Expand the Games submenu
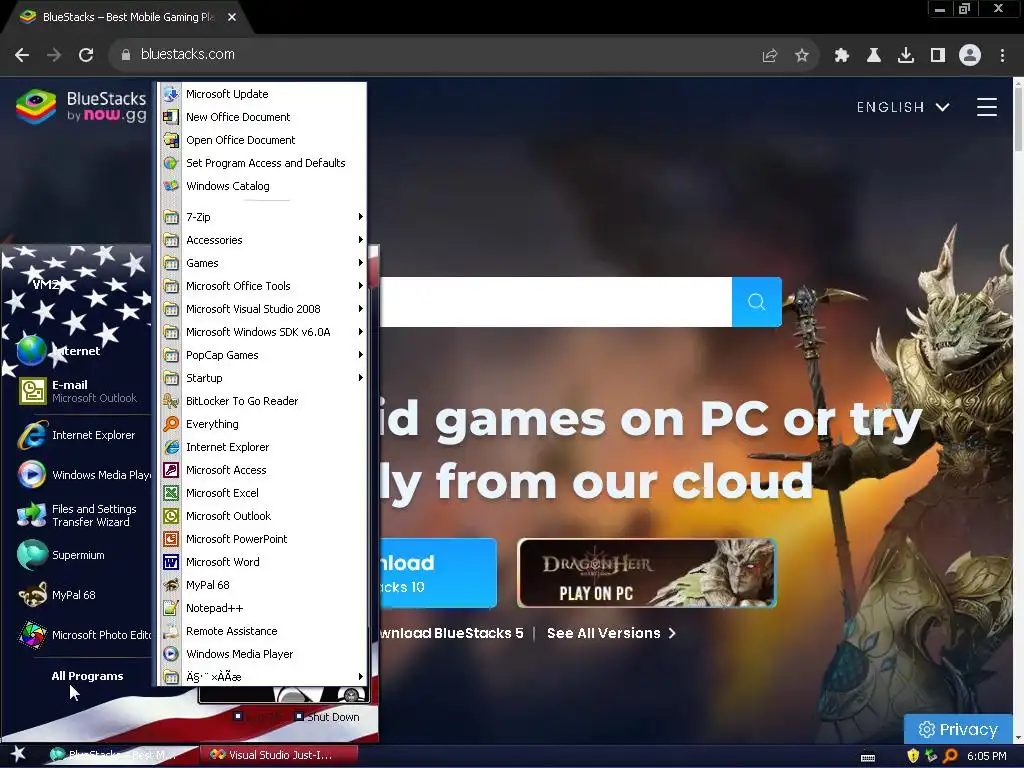This screenshot has height=768, width=1024. coord(263,263)
